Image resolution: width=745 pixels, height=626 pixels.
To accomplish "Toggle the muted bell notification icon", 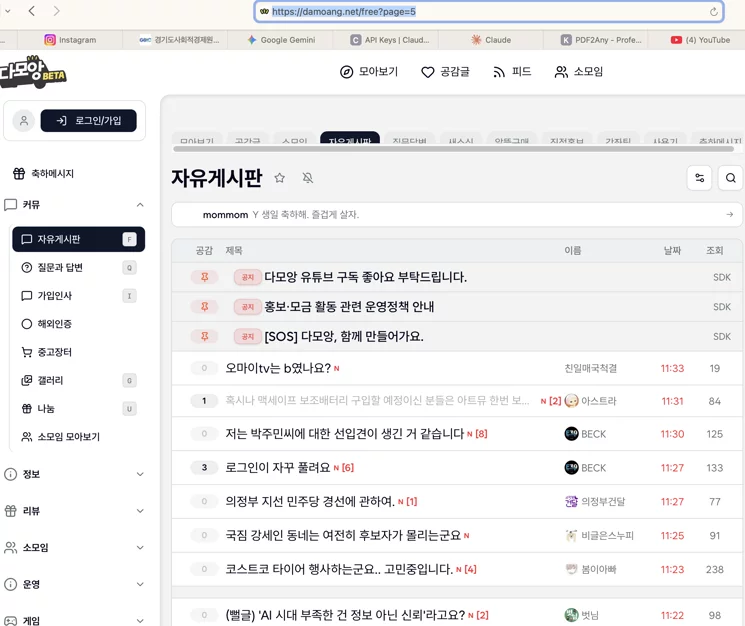I will click(x=308, y=178).
